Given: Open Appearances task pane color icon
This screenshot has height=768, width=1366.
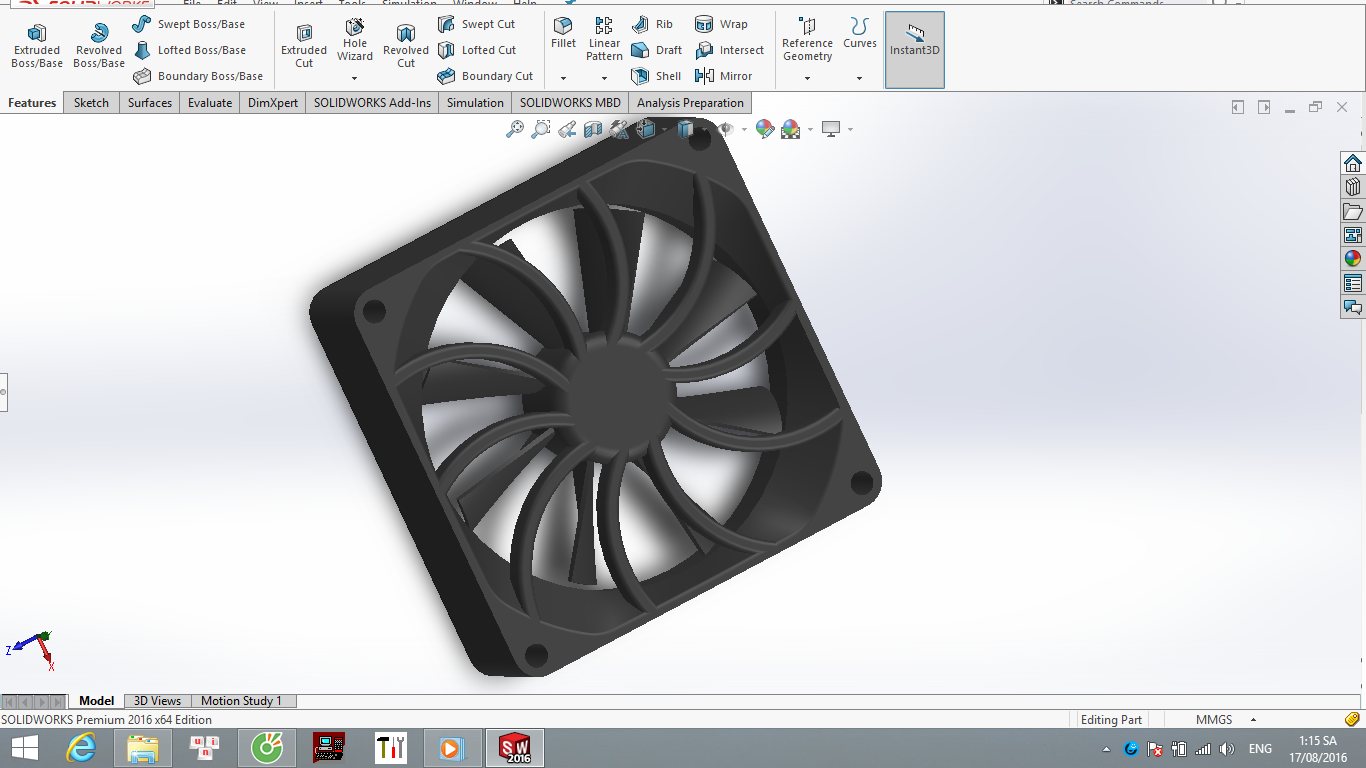Looking at the screenshot, I should click(1353, 259).
